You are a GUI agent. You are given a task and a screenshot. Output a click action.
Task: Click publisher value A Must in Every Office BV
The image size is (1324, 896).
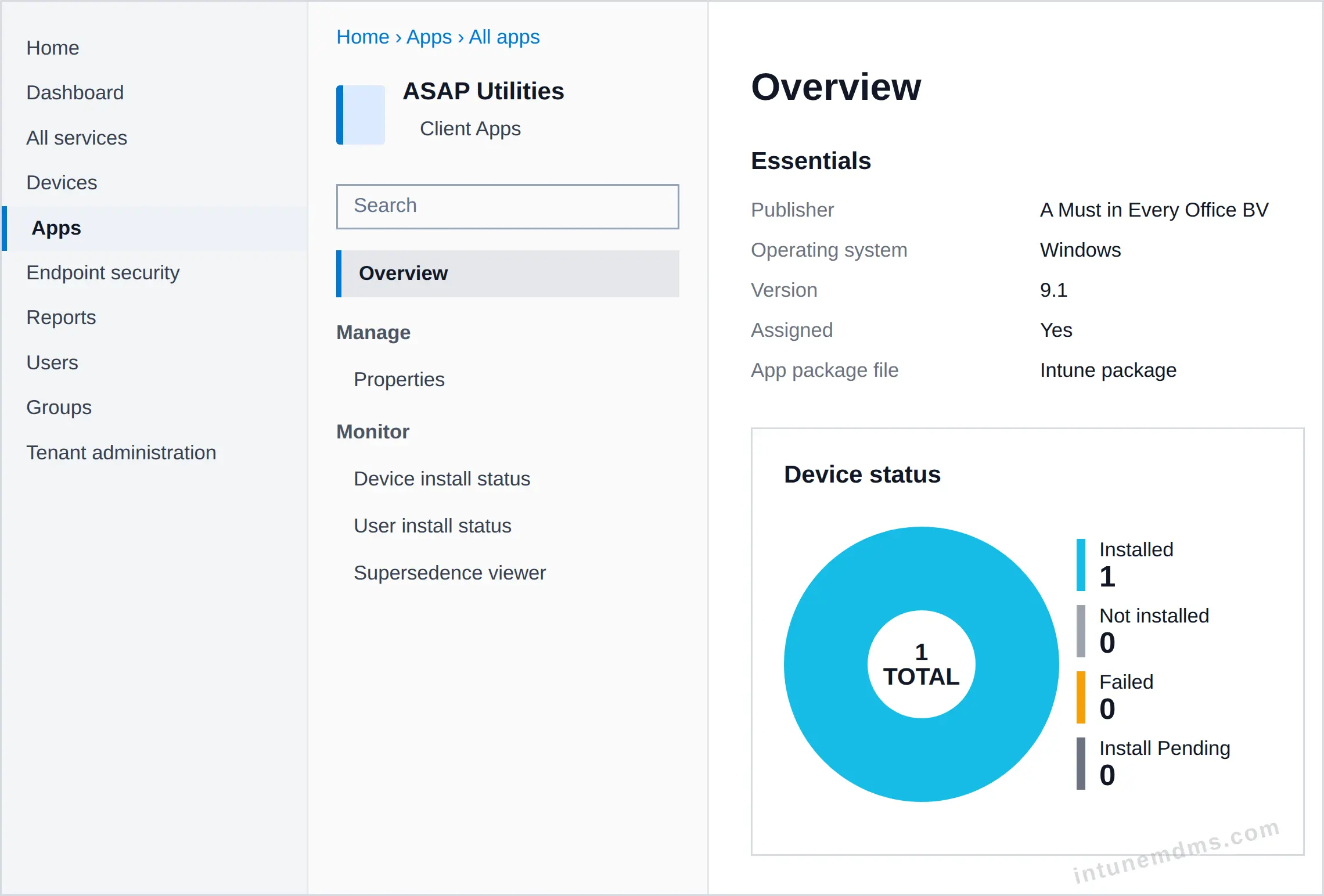tap(1154, 210)
